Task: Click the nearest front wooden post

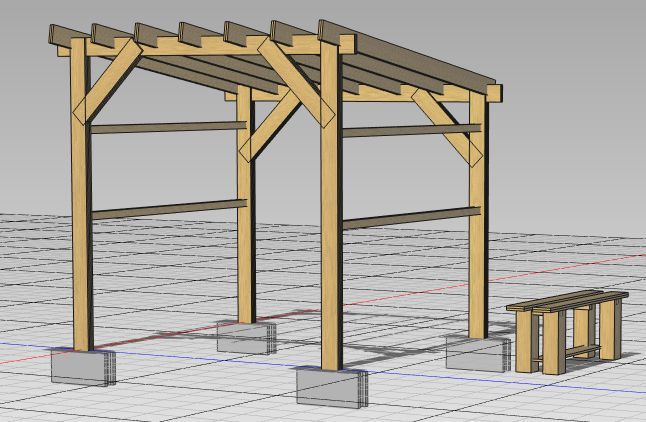Action: [330, 250]
